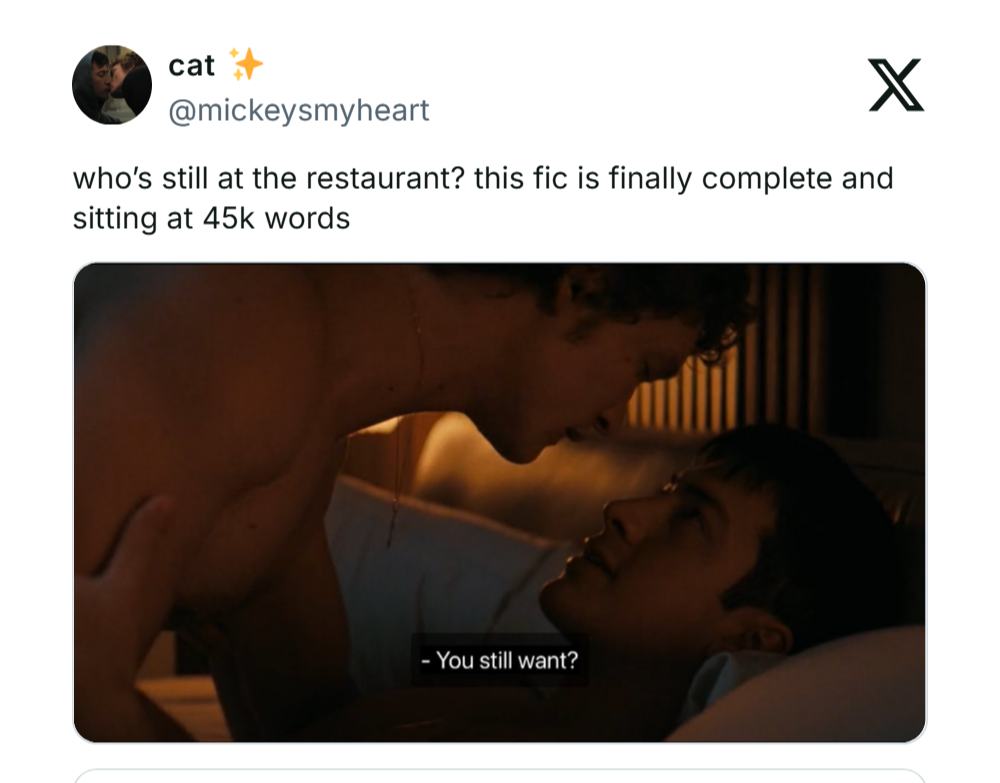Image resolution: width=1000 pixels, height=783 pixels.
Task: Click the 'You still want?' subtitle caption
Action: pyautogui.click(x=500, y=660)
